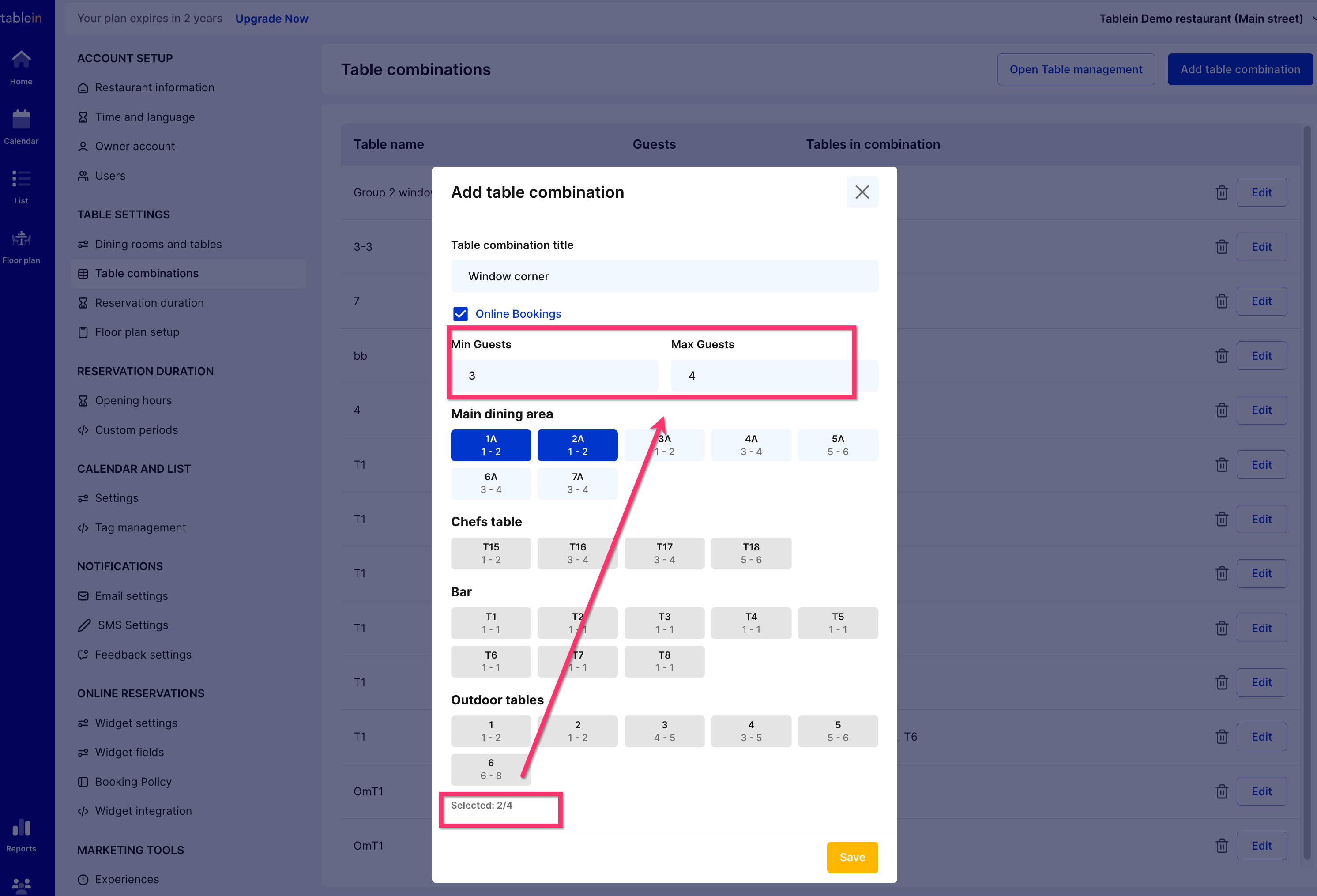Screen dimensions: 1317x896
Task: Edit the 3-3 table combination
Action: point(1261,247)
